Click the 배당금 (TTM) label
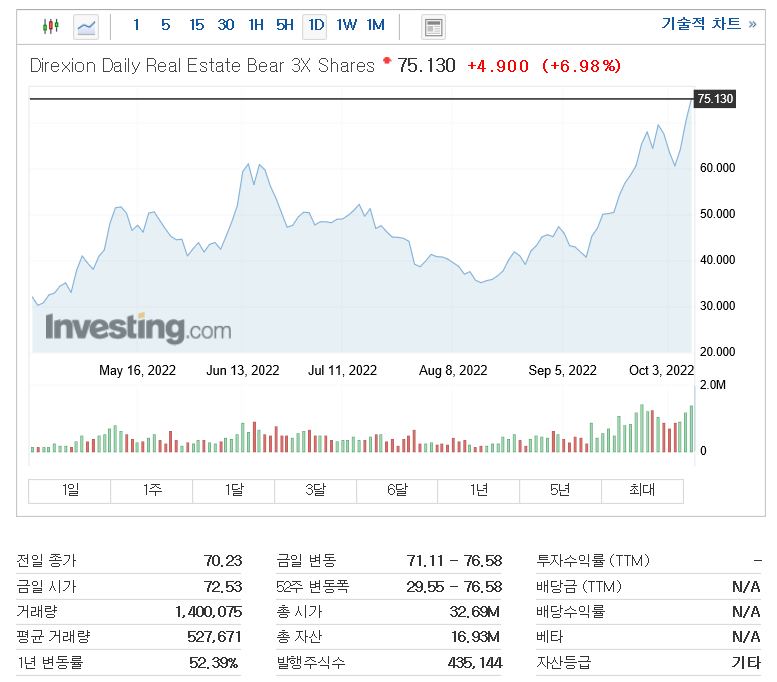This screenshot has width=777, height=682. 579,587
